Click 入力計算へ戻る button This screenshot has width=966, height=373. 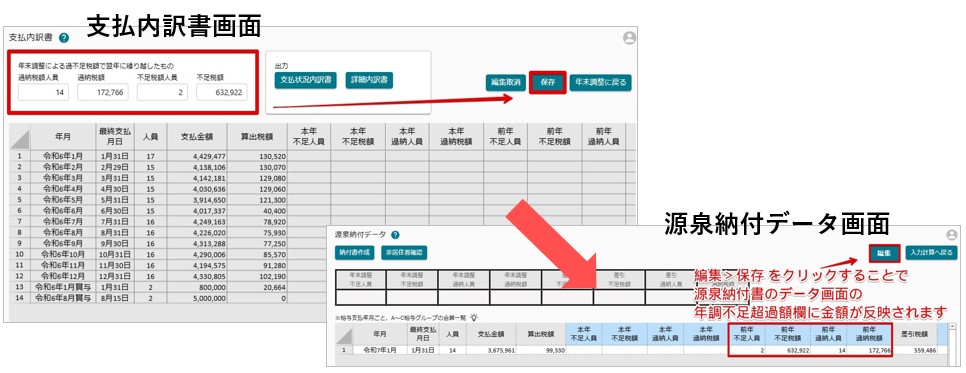[932, 252]
